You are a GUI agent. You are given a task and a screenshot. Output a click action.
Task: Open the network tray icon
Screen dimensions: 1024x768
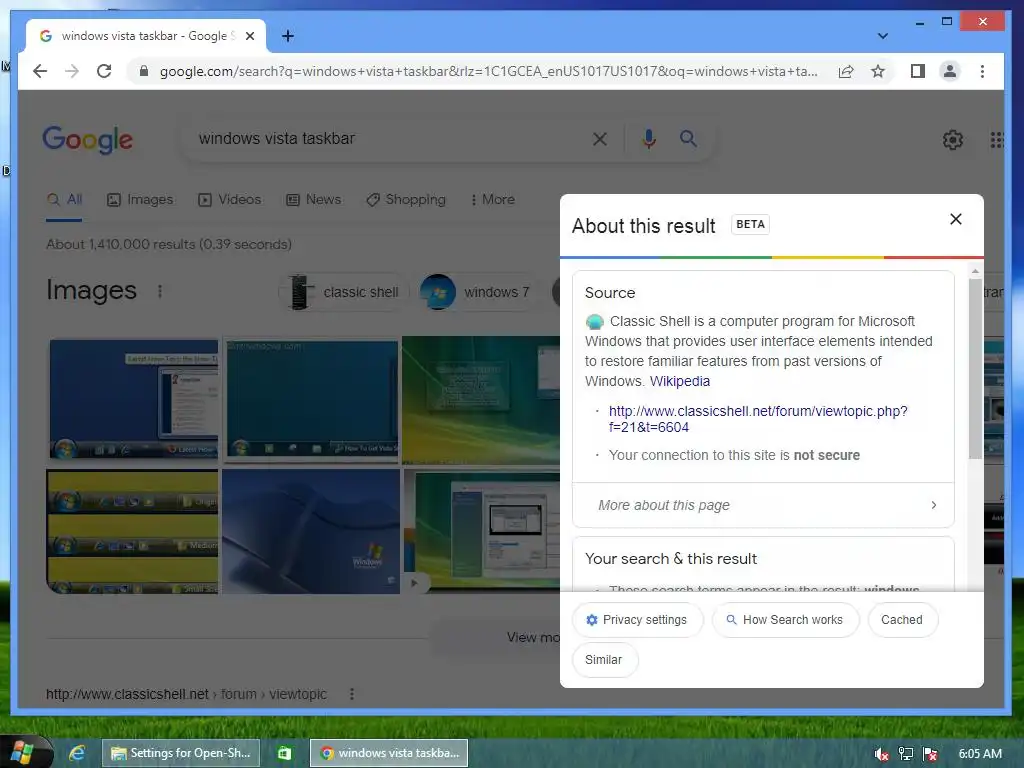(905, 754)
